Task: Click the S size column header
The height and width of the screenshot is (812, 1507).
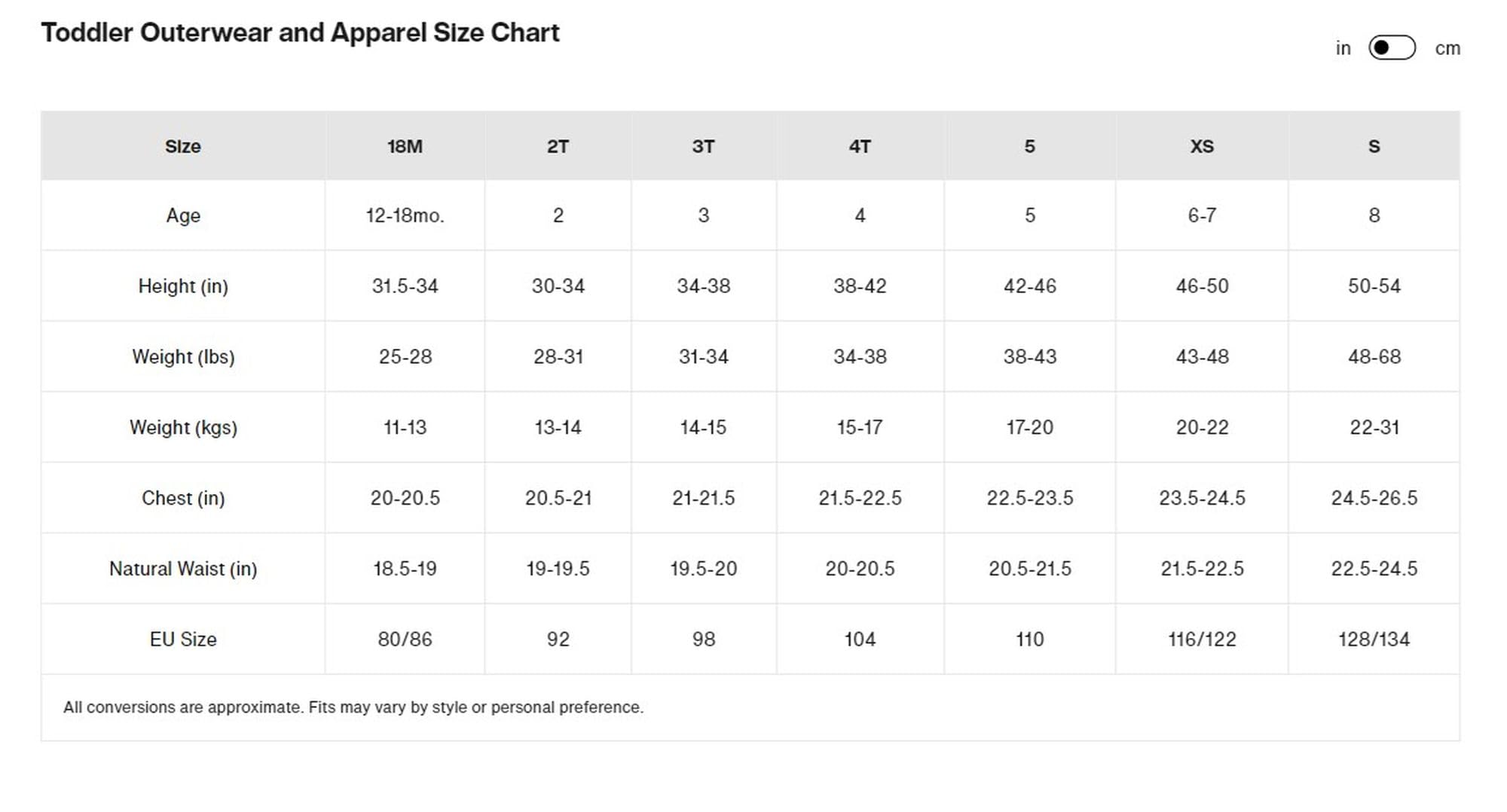Action: point(1374,146)
